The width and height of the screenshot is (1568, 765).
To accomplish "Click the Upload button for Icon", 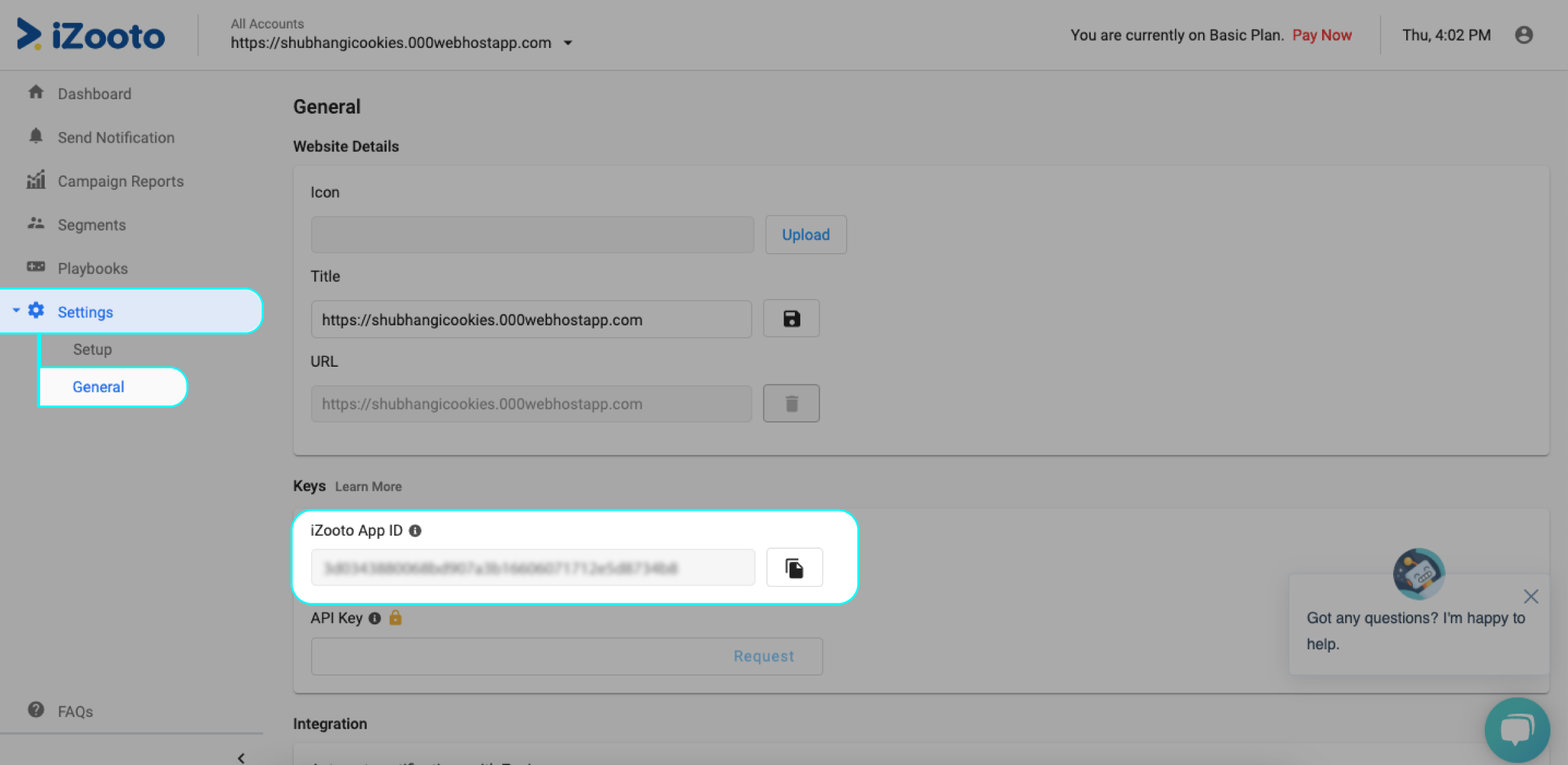I will (x=804, y=234).
